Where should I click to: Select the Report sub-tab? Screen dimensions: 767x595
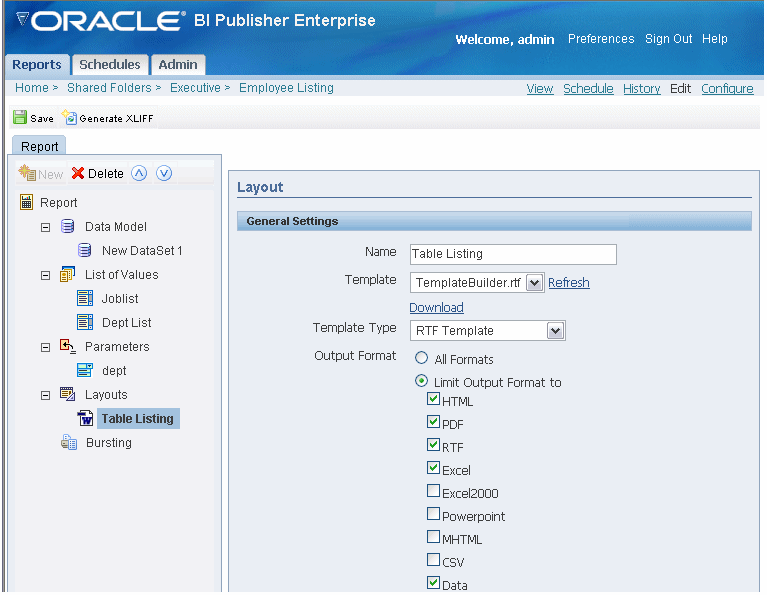(39, 146)
